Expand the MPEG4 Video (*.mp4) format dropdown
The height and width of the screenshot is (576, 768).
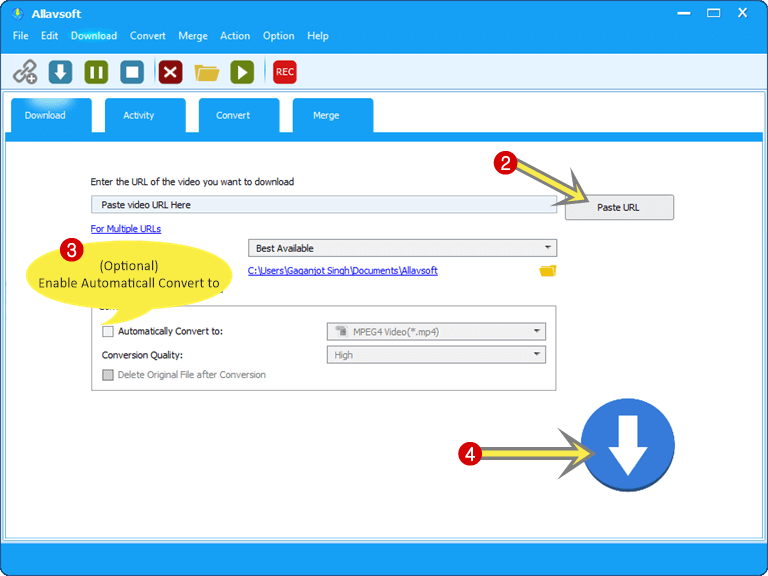coord(436,332)
